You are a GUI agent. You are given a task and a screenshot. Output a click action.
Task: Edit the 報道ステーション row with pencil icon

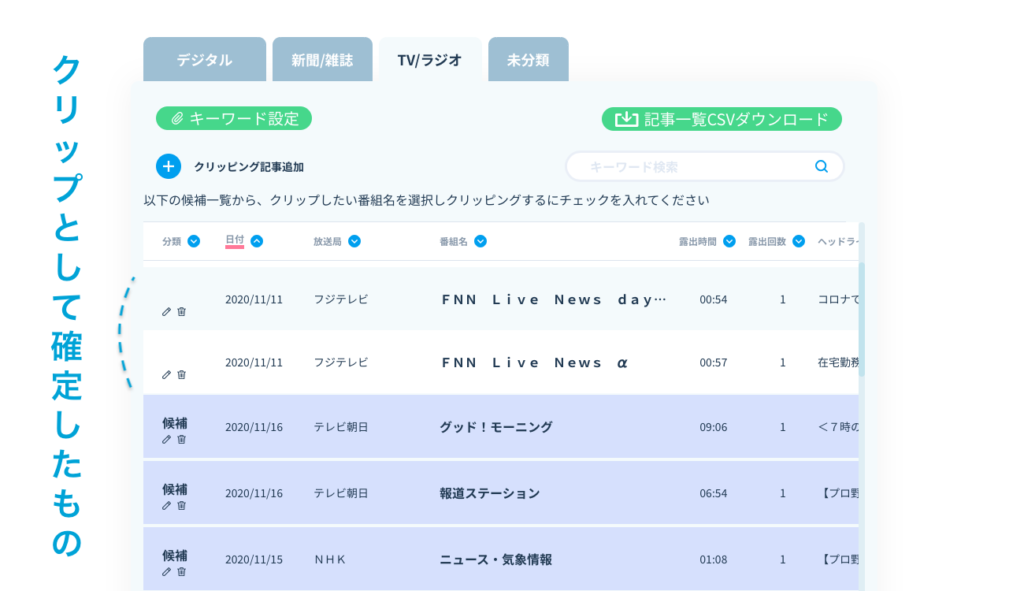pos(167,505)
